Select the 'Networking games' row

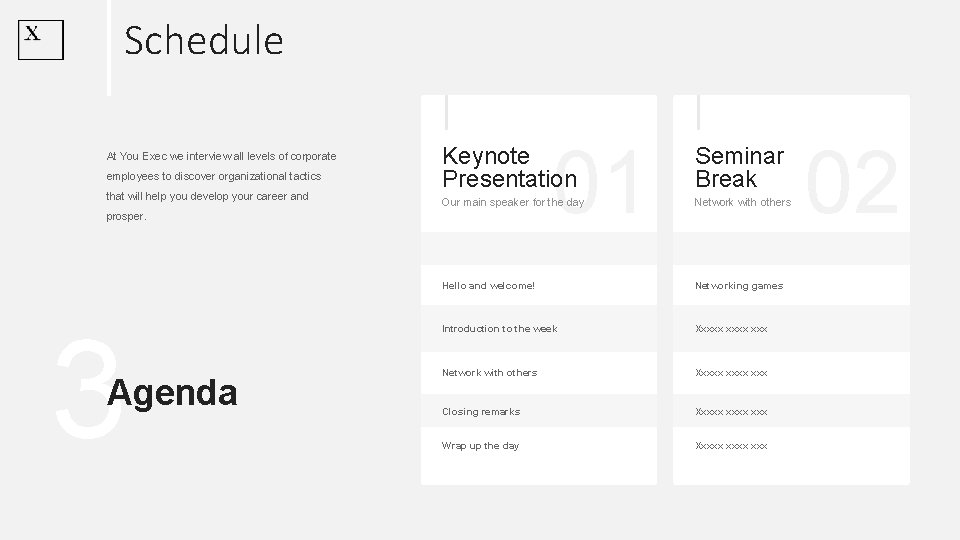(x=739, y=286)
